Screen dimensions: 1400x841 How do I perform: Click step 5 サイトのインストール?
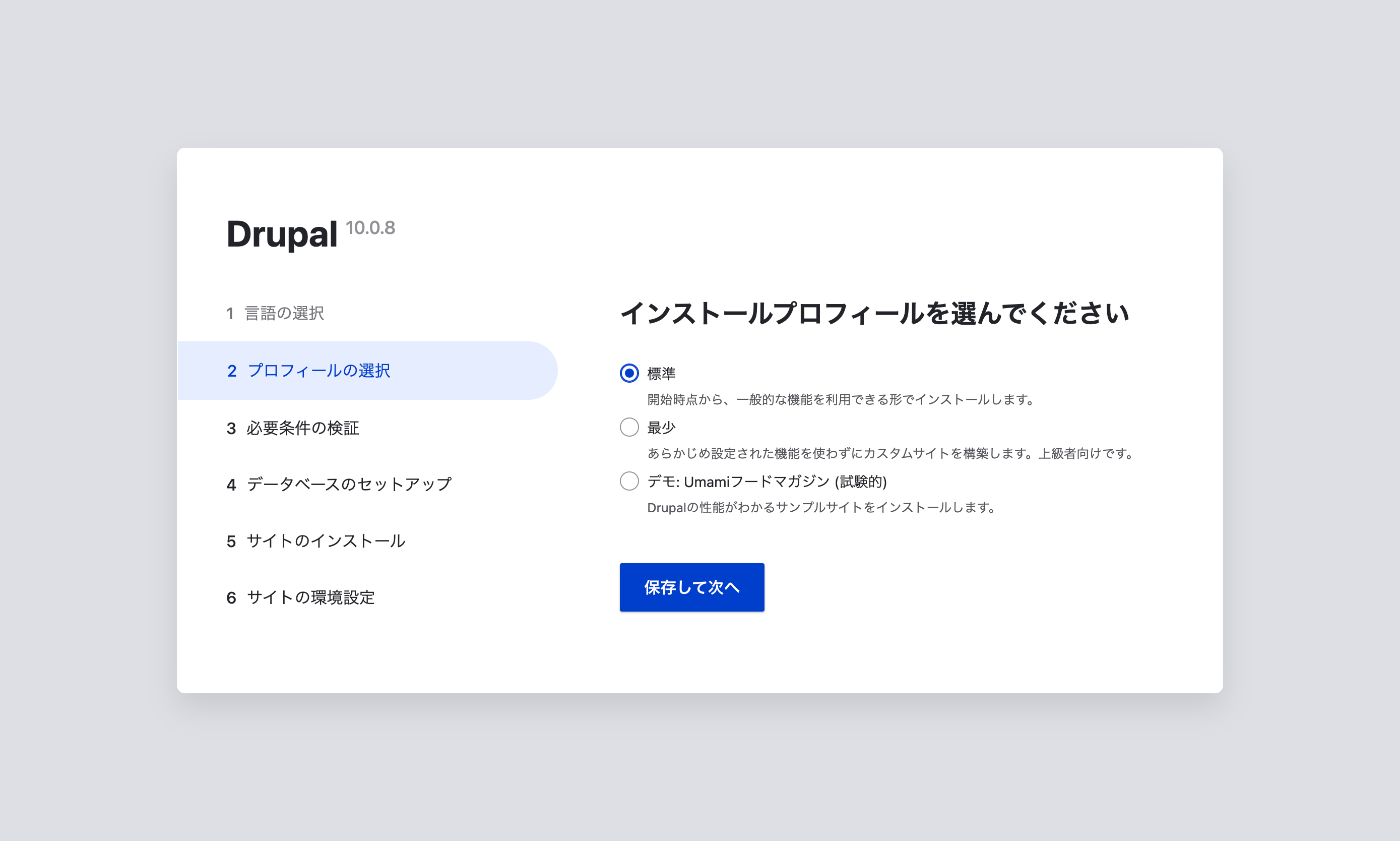tap(316, 541)
